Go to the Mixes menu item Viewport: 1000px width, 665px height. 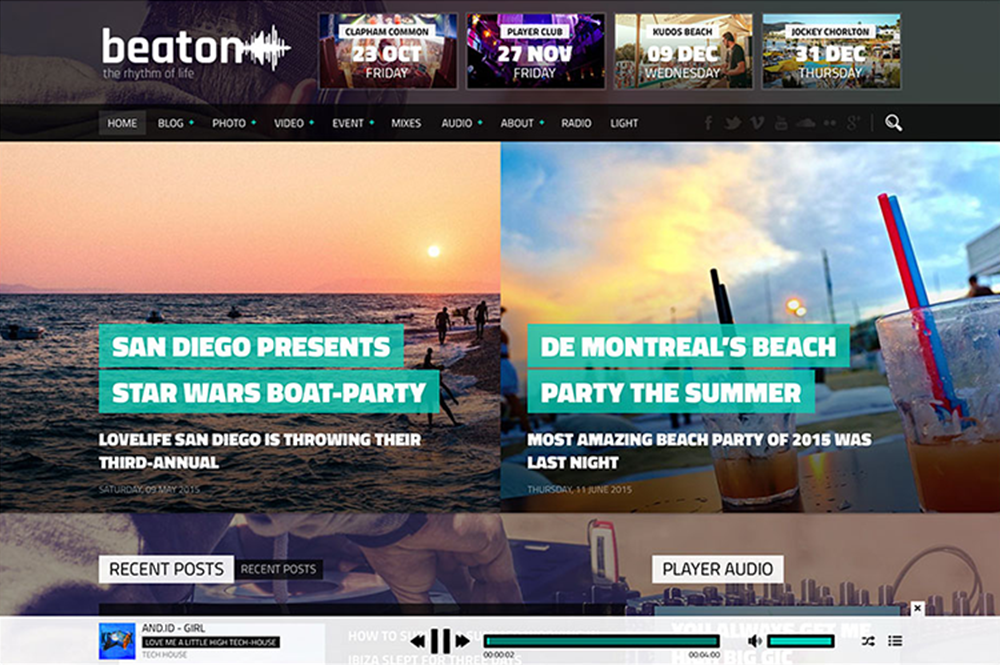[x=406, y=123]
